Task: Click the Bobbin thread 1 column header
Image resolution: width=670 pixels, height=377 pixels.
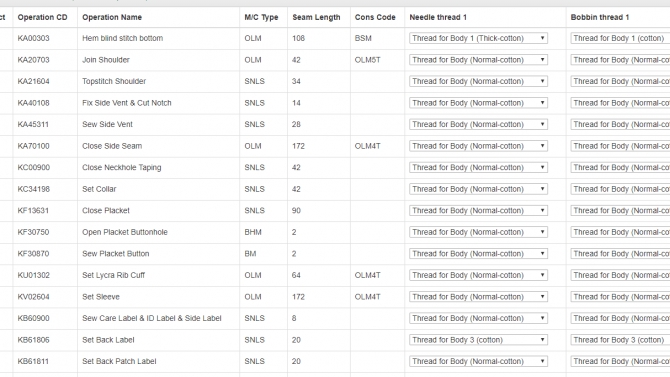Action: pos(599,18)
